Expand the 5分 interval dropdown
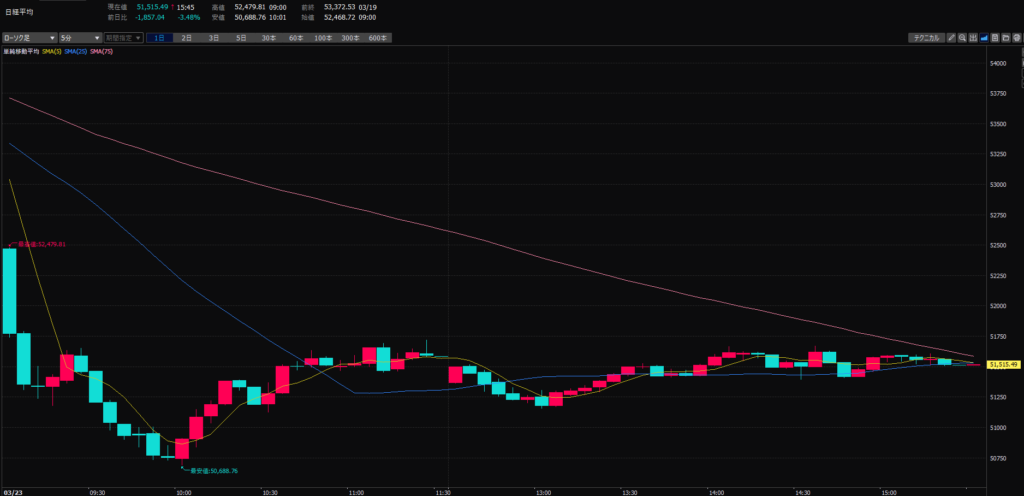This screenshot has width=1024, height=496. point(80,38)
